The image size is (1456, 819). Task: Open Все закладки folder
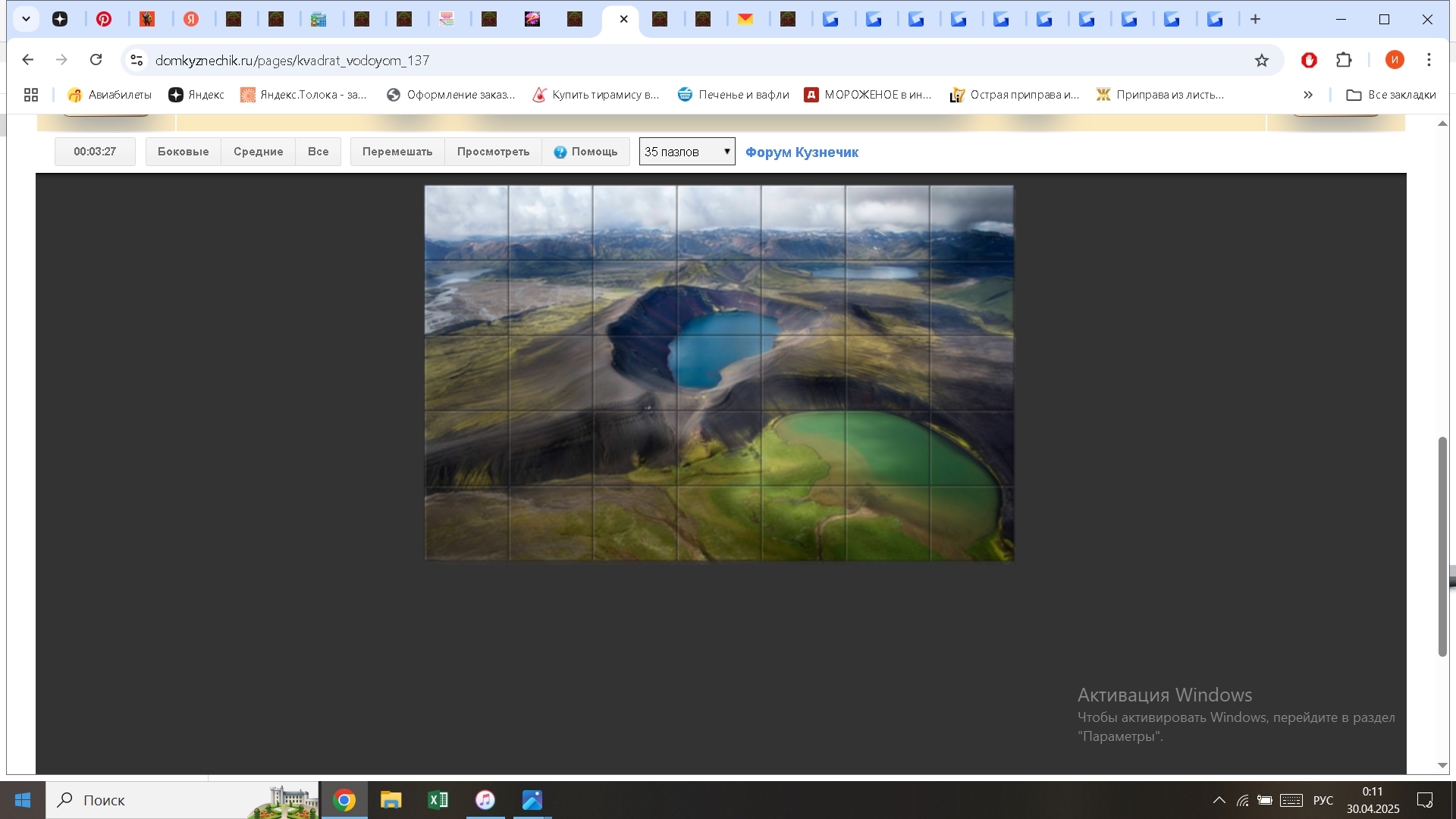tap(1391, 95)
